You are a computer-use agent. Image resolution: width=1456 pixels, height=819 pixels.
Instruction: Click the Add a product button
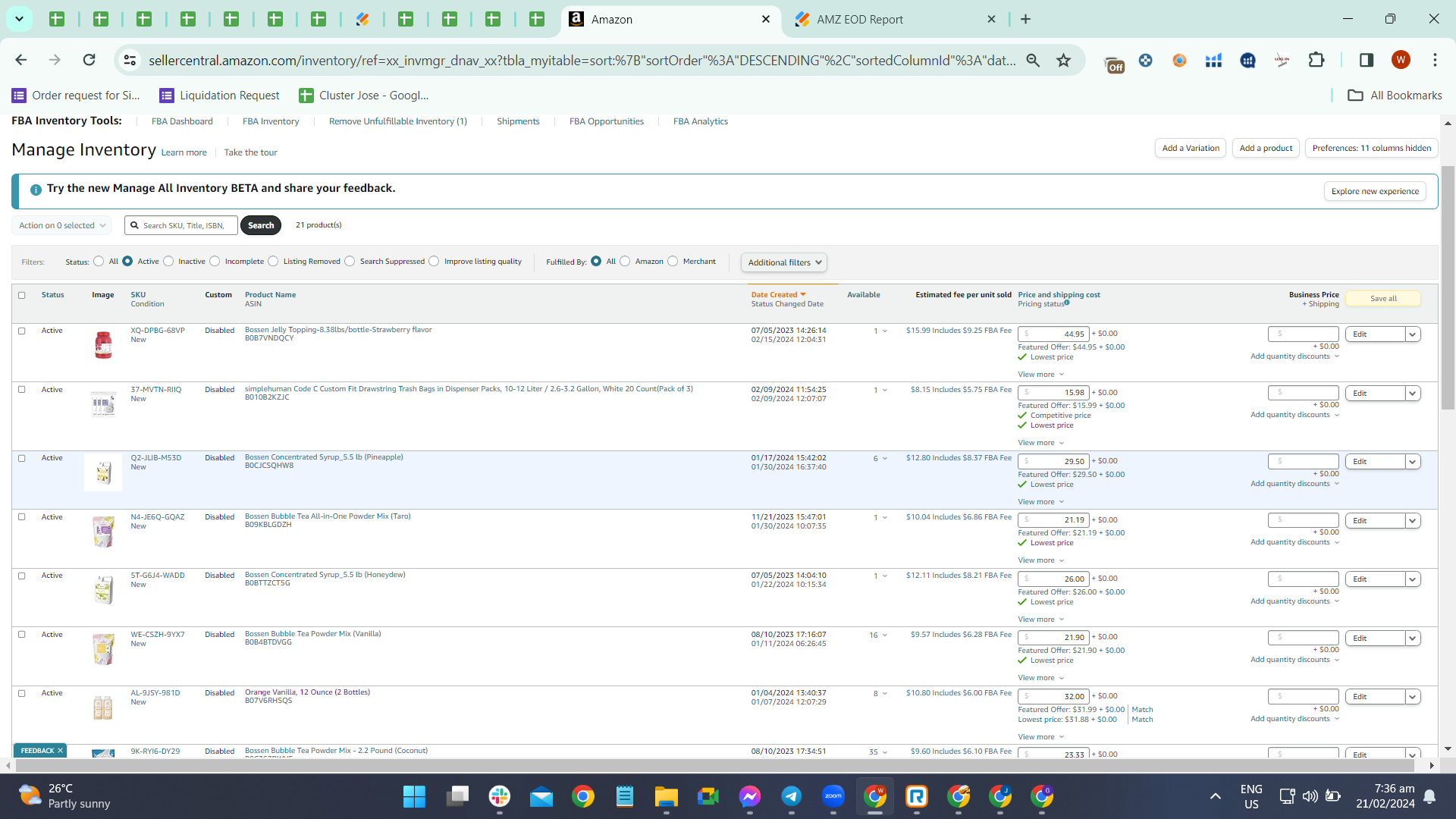tap(1266, 149)
